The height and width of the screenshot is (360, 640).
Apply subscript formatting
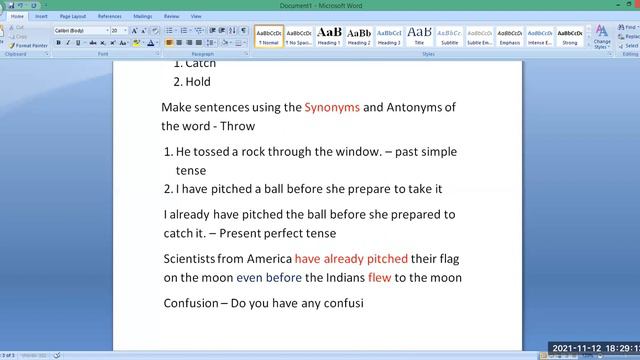coord(103,43)
